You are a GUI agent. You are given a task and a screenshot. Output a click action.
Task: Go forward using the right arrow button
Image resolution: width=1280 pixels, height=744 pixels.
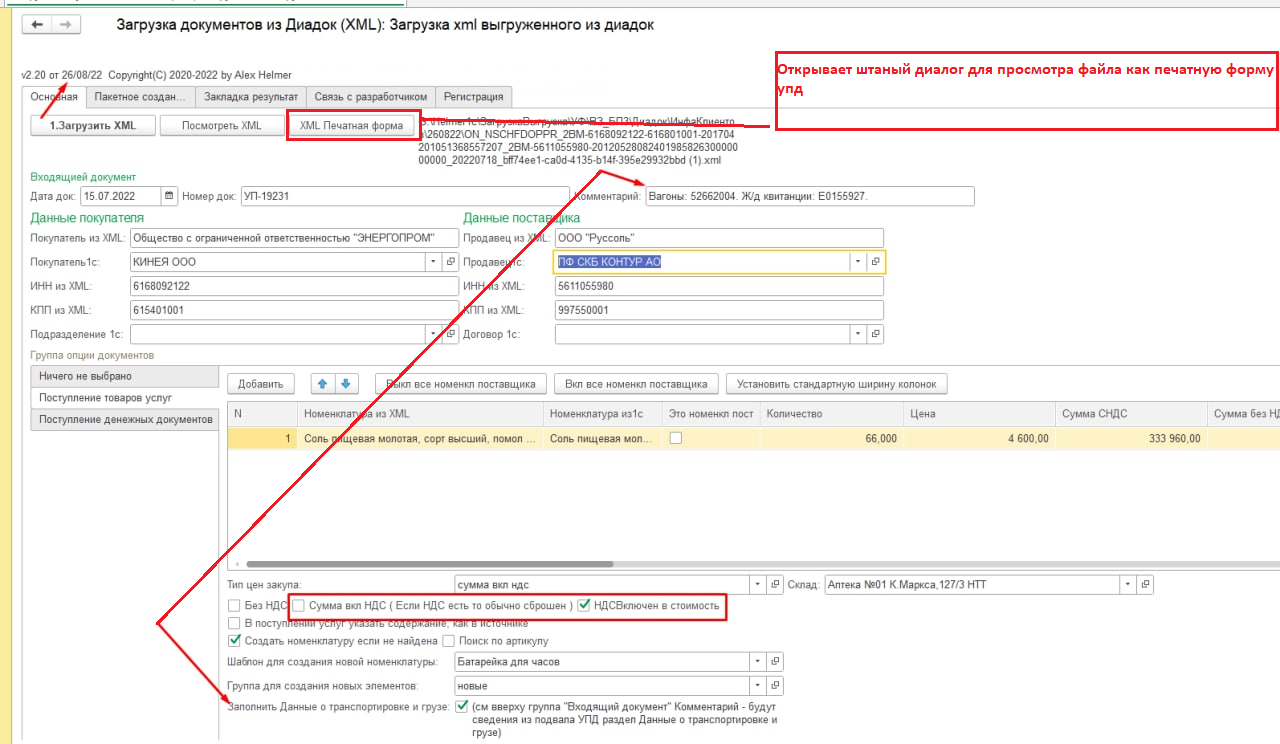[x=65, y=25]
